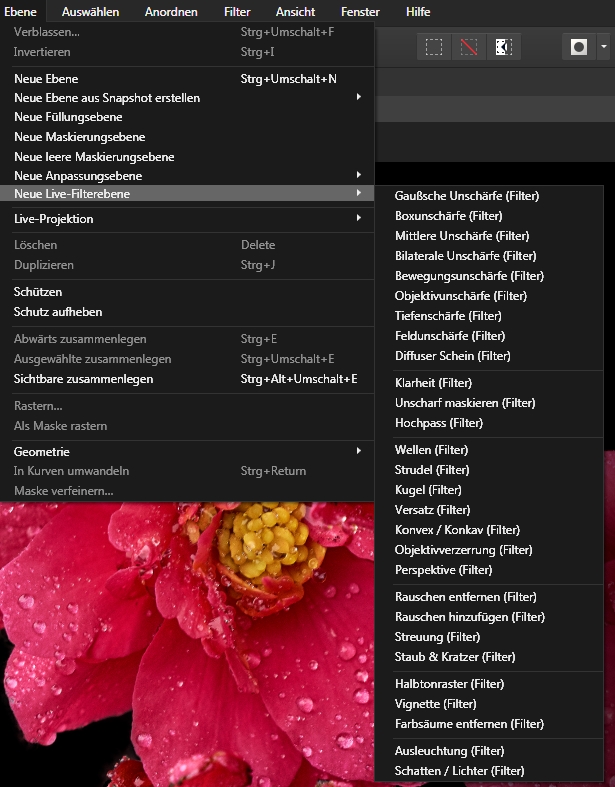Image resolution: width=615 pixels, height=787 pixels.
Task: Expand Neue Anpassungsebene submenu
Action: coord(187,176)
